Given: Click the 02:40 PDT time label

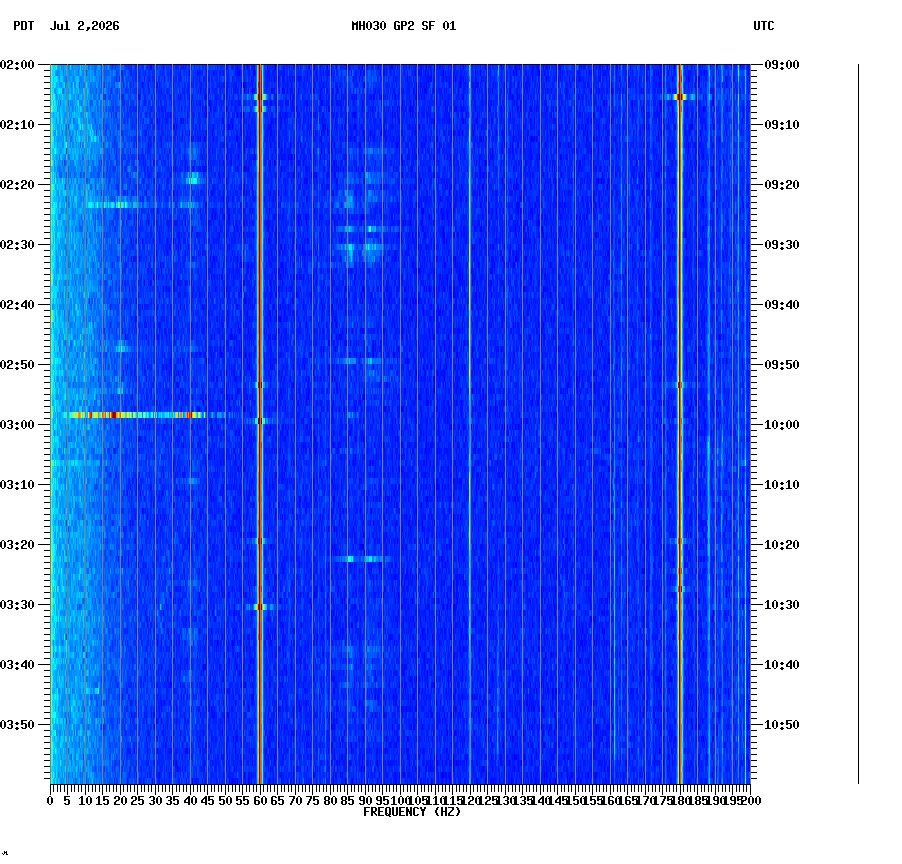Looking at the screenshot, I should [17, 305].
